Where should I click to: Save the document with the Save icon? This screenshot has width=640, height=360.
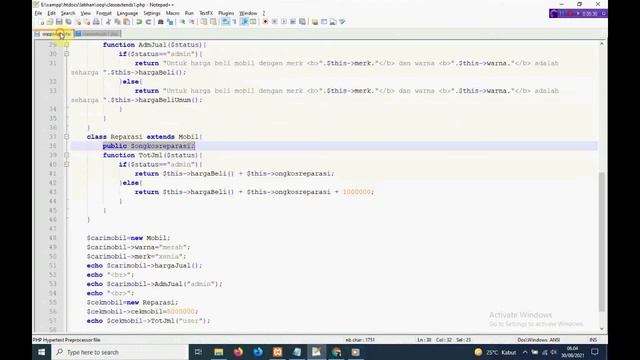click(59, 22)
